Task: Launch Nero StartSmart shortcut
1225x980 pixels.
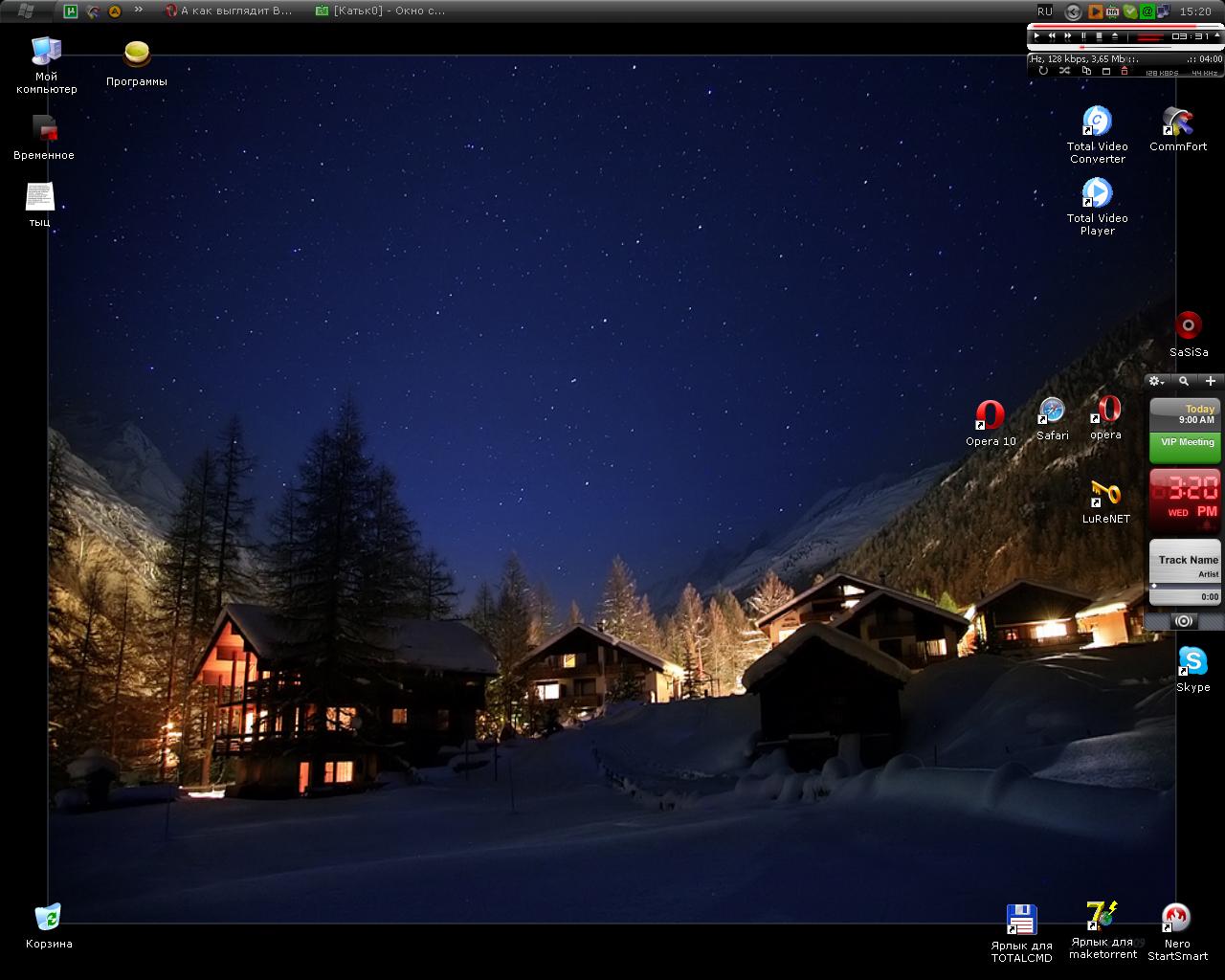Action: [1176, 919]
